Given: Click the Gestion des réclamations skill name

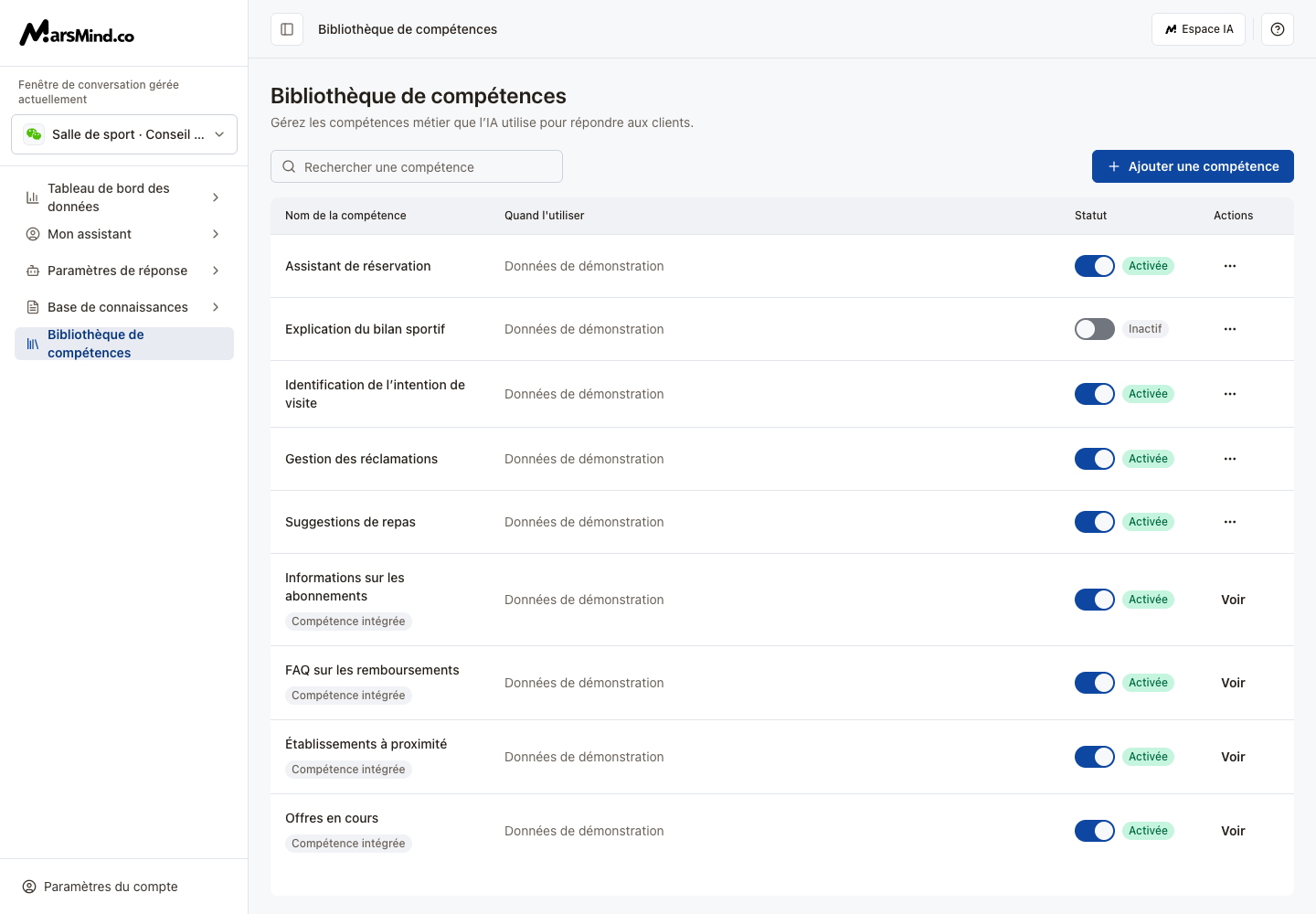Looking at the screenshot, I should (361, 459).
